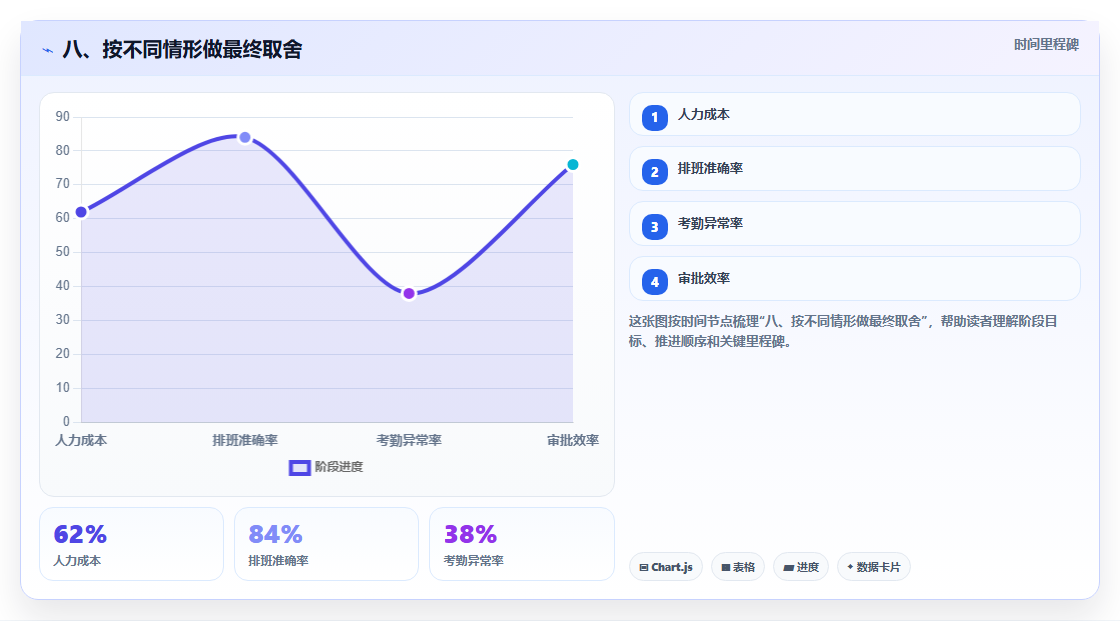Click the 进度 tag chip
The height and width of the screenshot is (621, 1120).
pyautogui.click(x=801, y=567)
